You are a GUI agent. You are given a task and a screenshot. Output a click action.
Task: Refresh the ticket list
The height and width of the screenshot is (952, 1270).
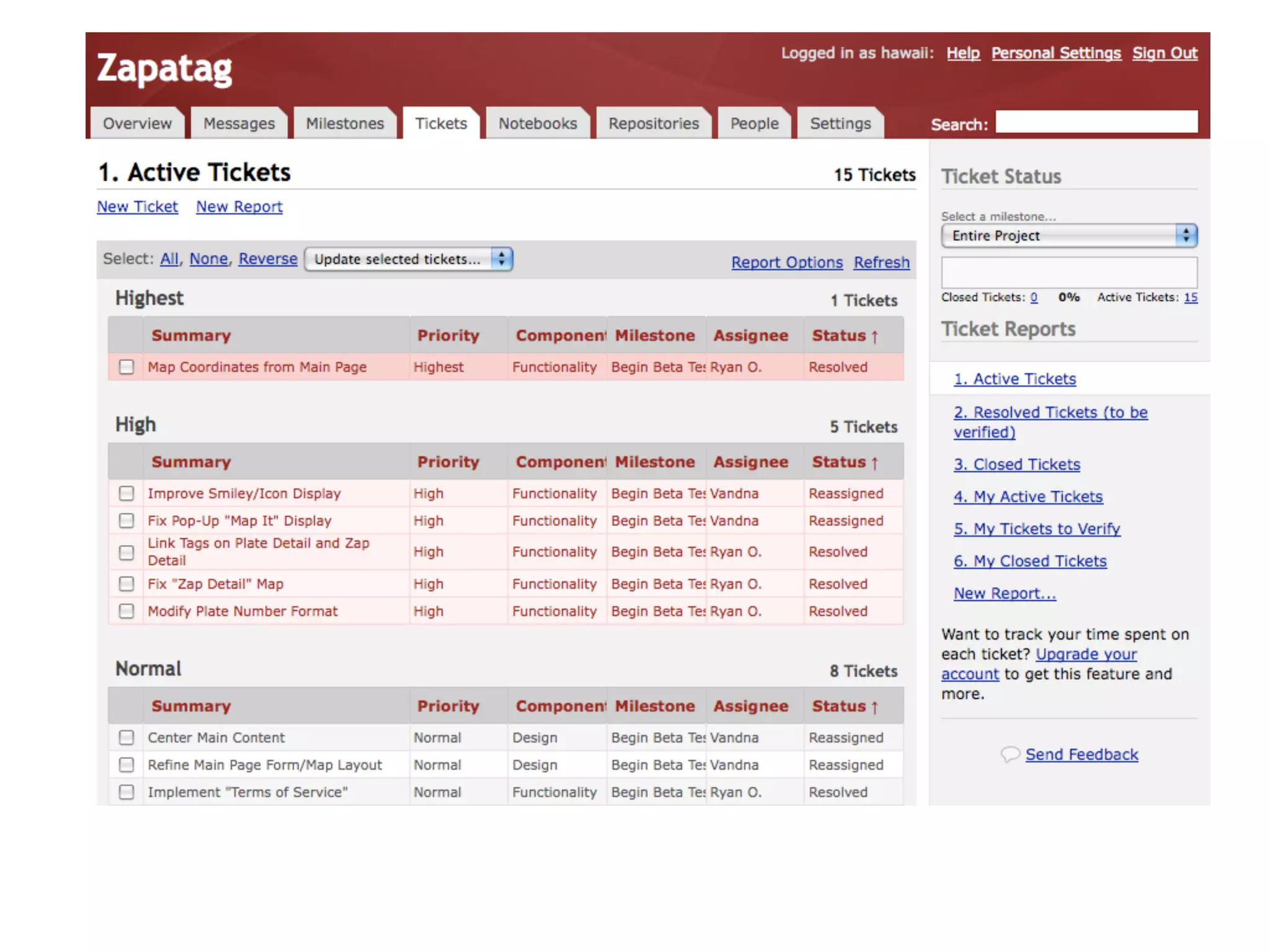coord(881,262)
